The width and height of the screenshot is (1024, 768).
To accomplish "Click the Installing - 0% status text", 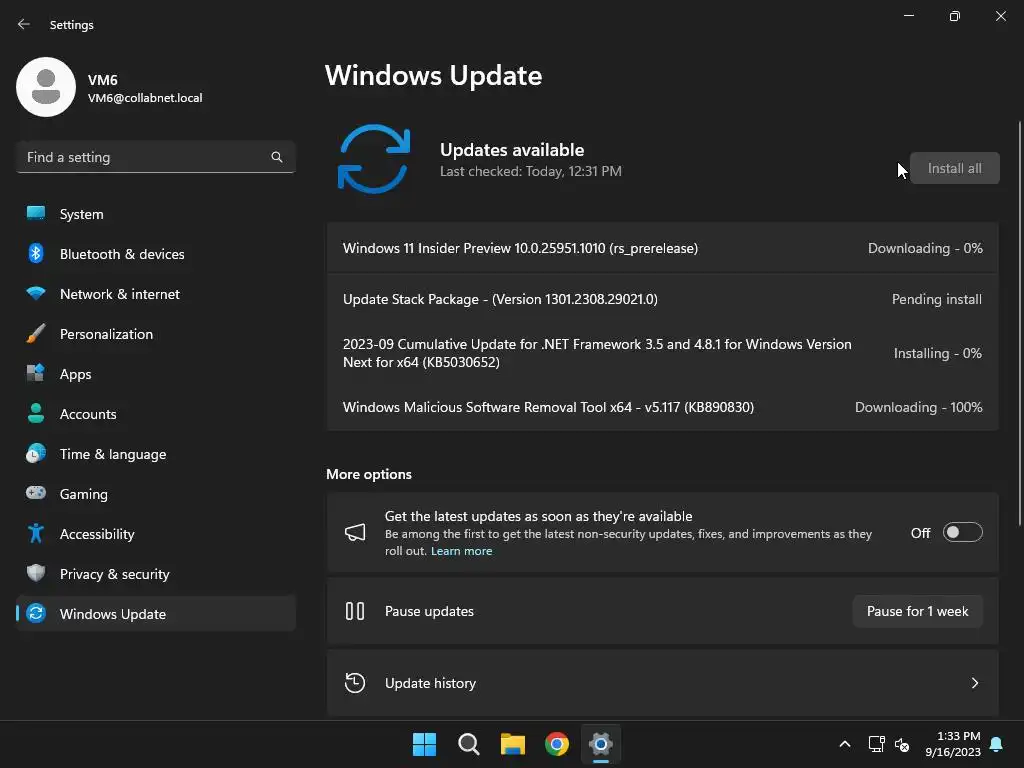I will point(937,353).
